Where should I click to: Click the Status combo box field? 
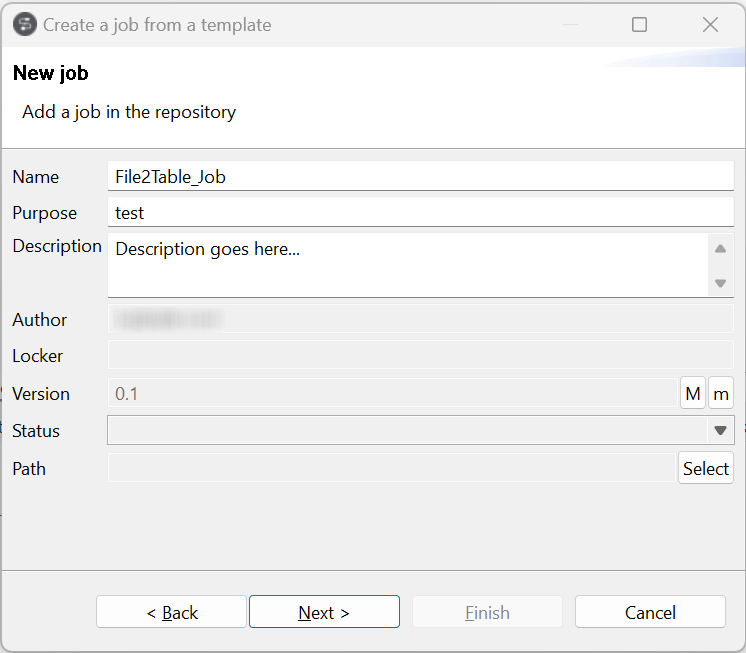(x=406, y=431)
